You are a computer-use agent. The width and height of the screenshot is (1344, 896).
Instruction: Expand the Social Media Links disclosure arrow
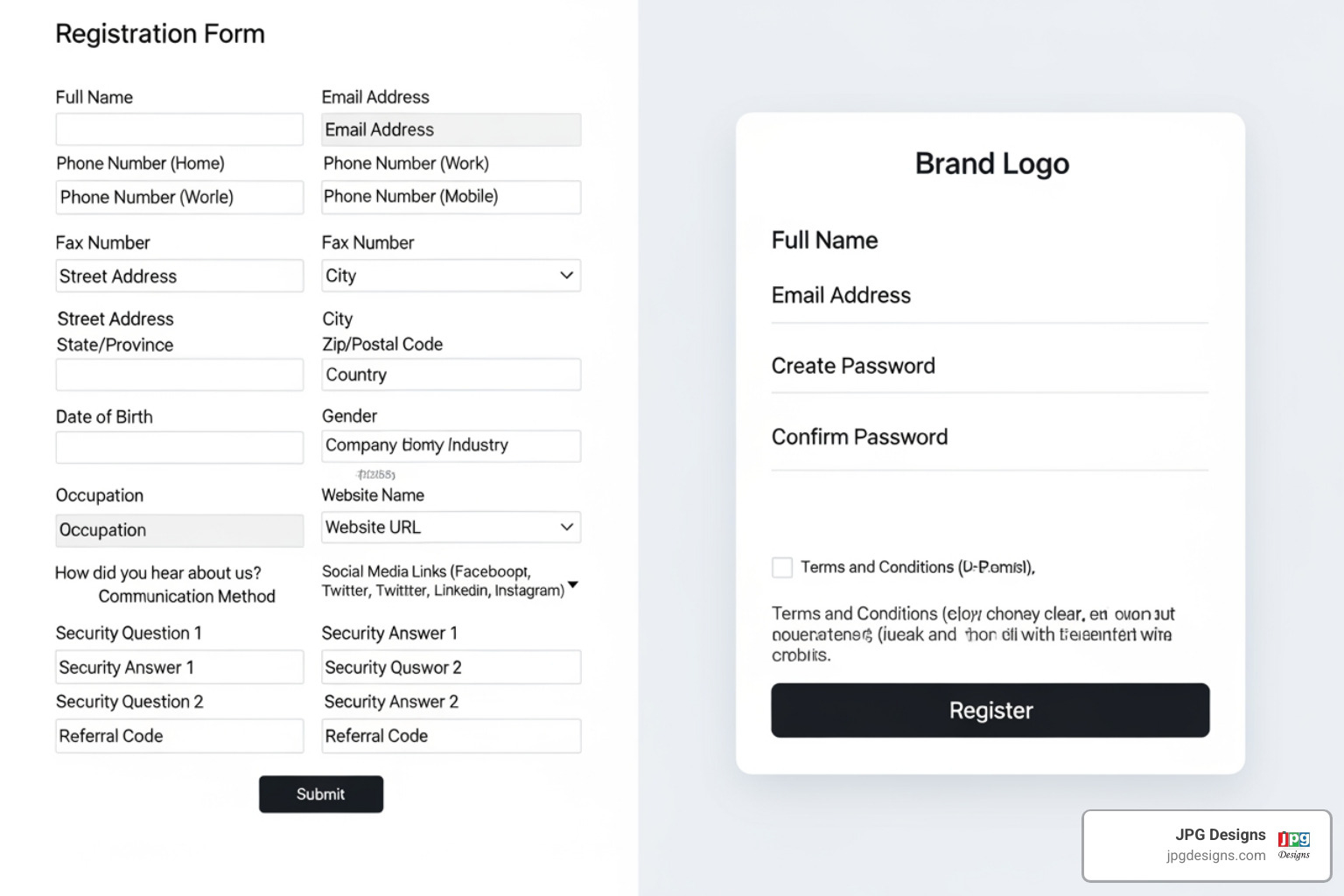click(573, 584)
